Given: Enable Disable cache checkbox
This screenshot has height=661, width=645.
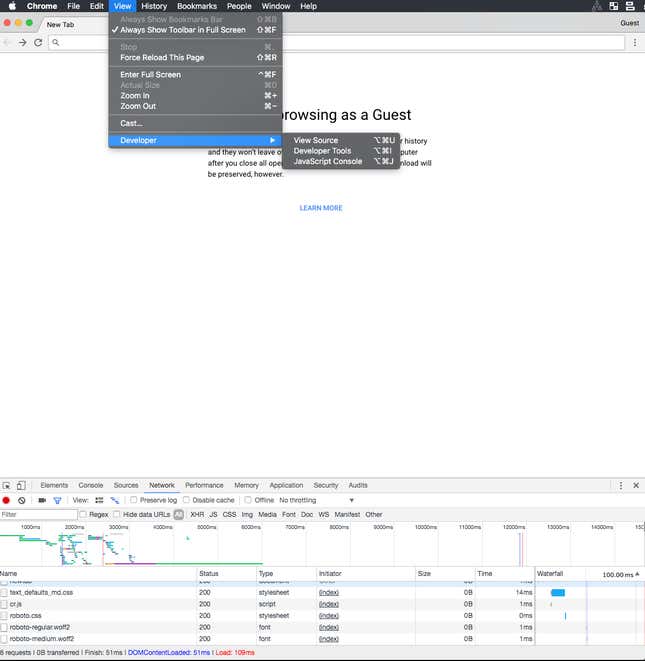Looking at the screenshot, I should click(x=186, y=500).
